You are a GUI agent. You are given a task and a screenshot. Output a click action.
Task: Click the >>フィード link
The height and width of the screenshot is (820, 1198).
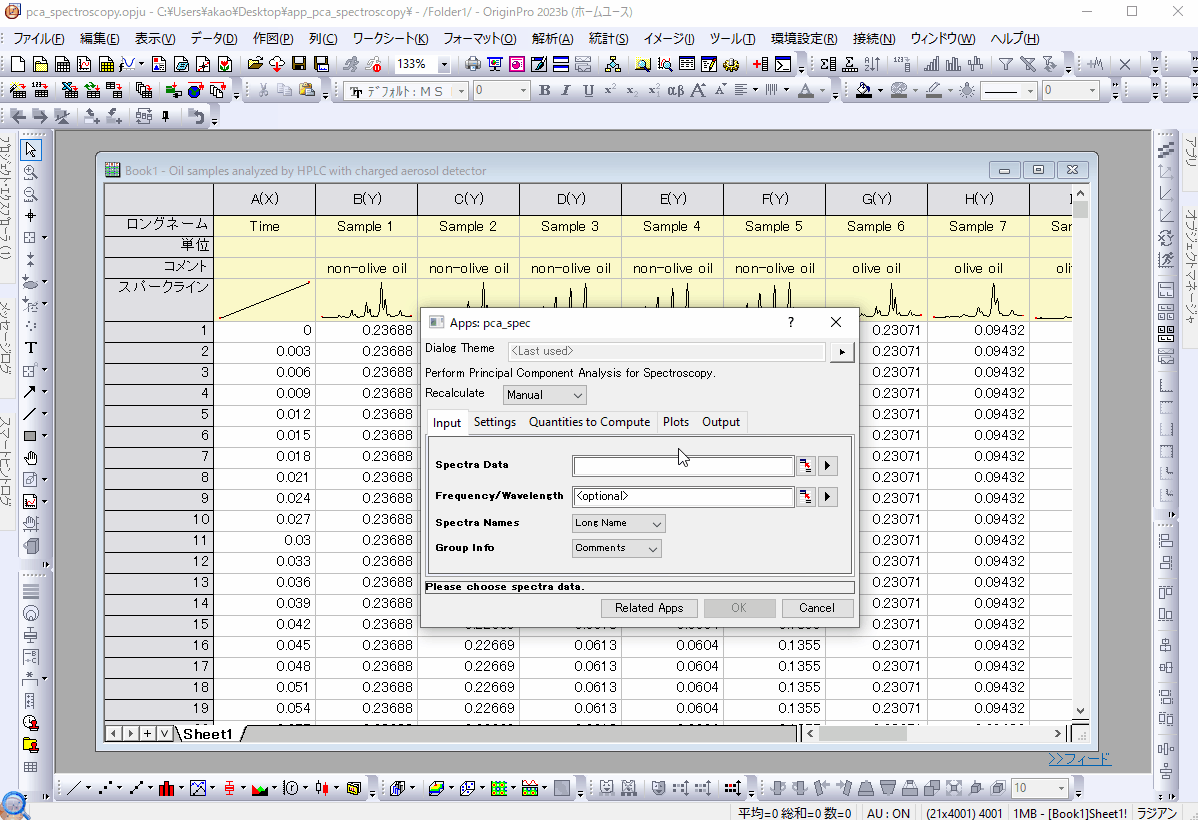(x=1079, y=759)
